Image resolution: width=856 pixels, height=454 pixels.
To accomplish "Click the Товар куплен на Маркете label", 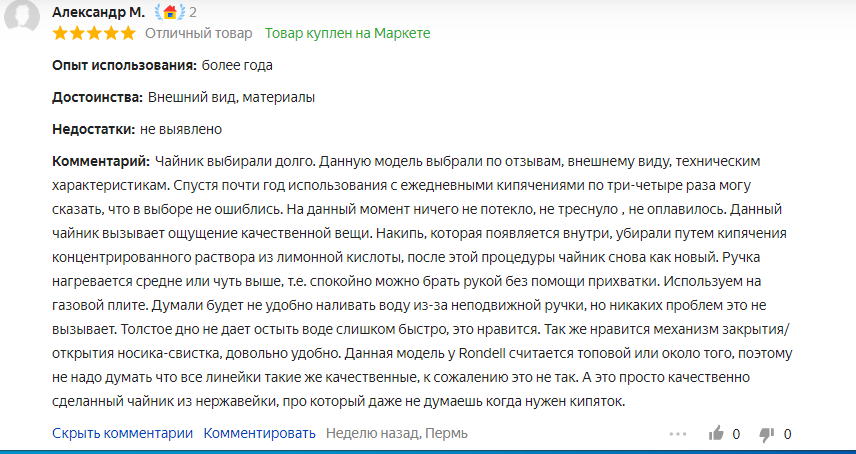I will point(347,33).
